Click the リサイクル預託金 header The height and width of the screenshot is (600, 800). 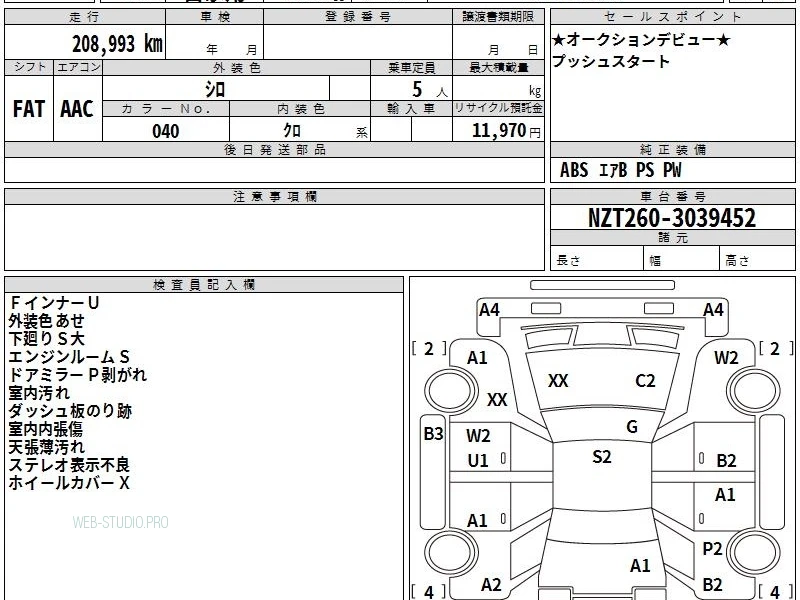(498, 109)
